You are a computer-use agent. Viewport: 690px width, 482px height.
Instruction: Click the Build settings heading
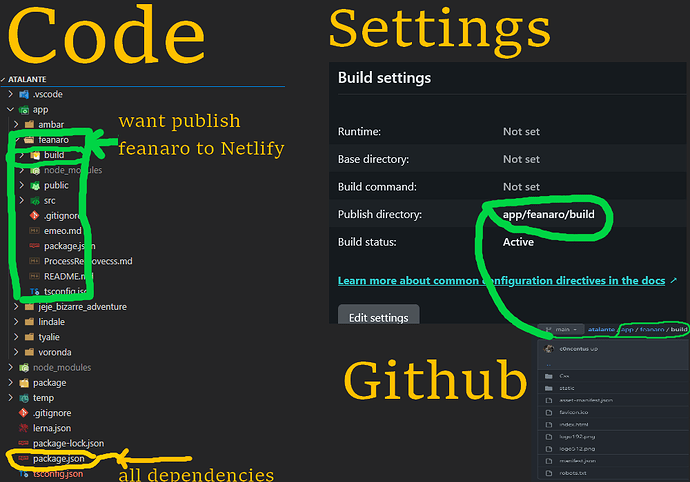point(384,78)
